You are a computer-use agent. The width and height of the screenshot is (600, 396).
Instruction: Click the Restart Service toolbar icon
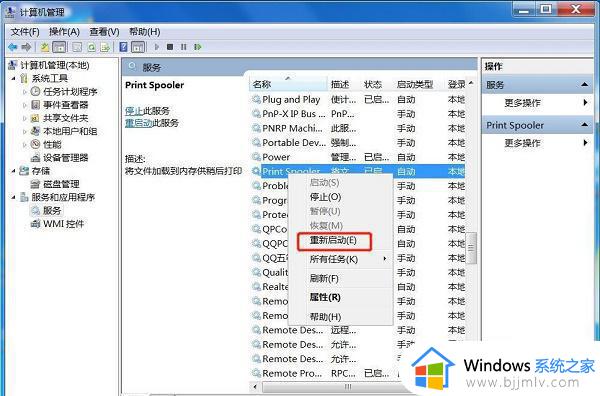click(197, 47)
